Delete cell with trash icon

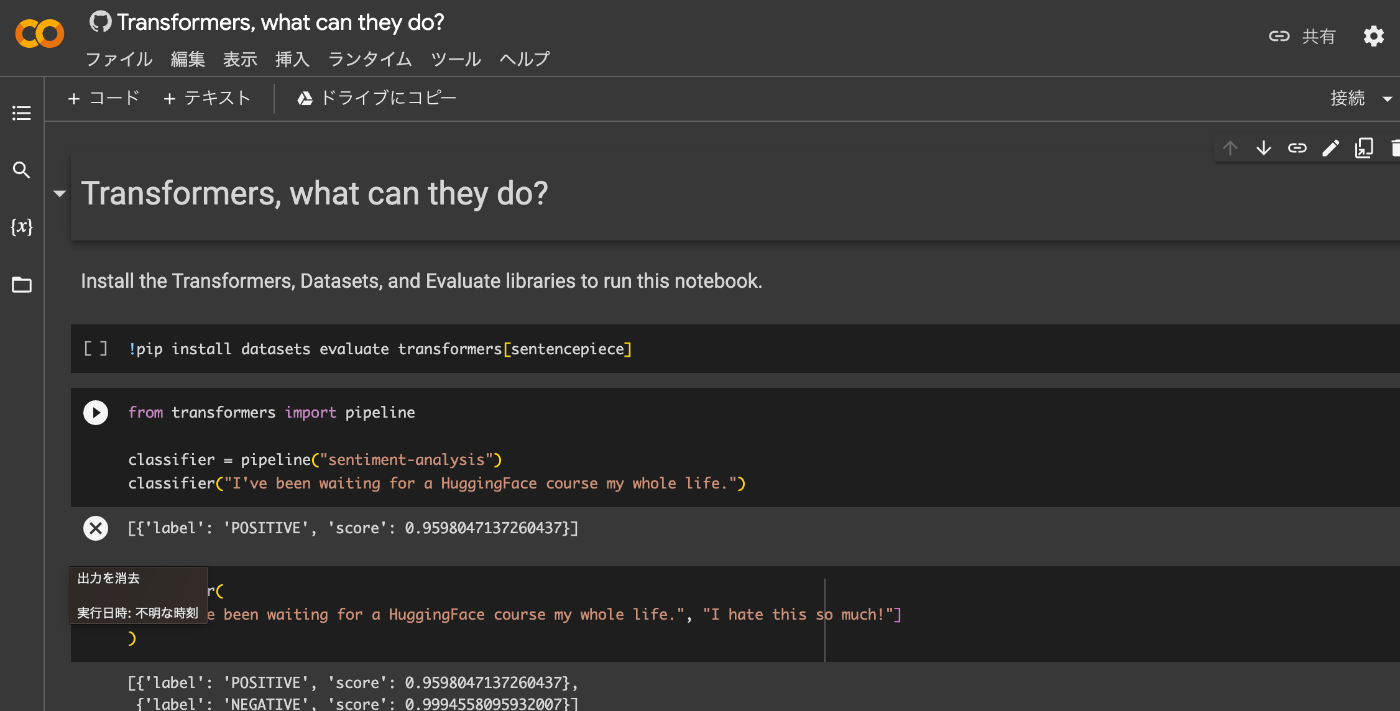pos(1395,148)
